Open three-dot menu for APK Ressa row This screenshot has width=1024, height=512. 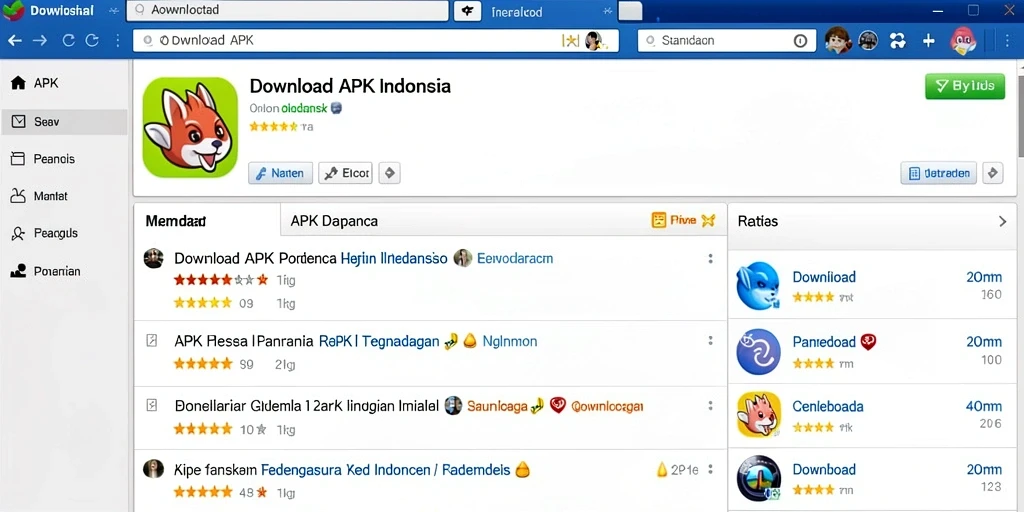point(710,341)
